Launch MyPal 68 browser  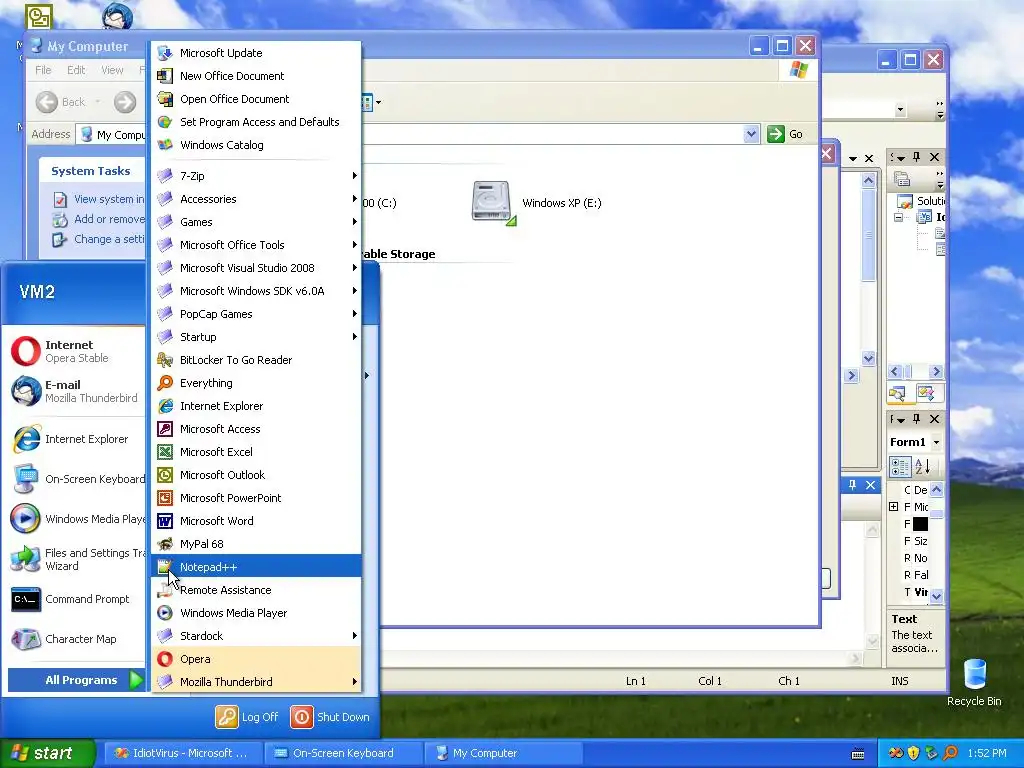point(256,543)
